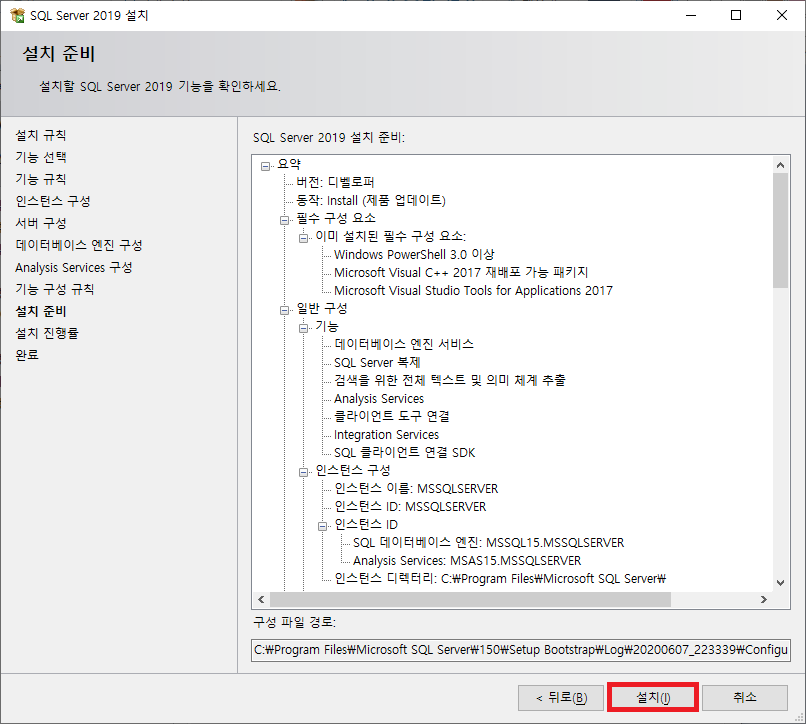The height and width of the screenshot is (724, 806).
Task: Select Analysis Services feature row
Action: click(379, 398)
